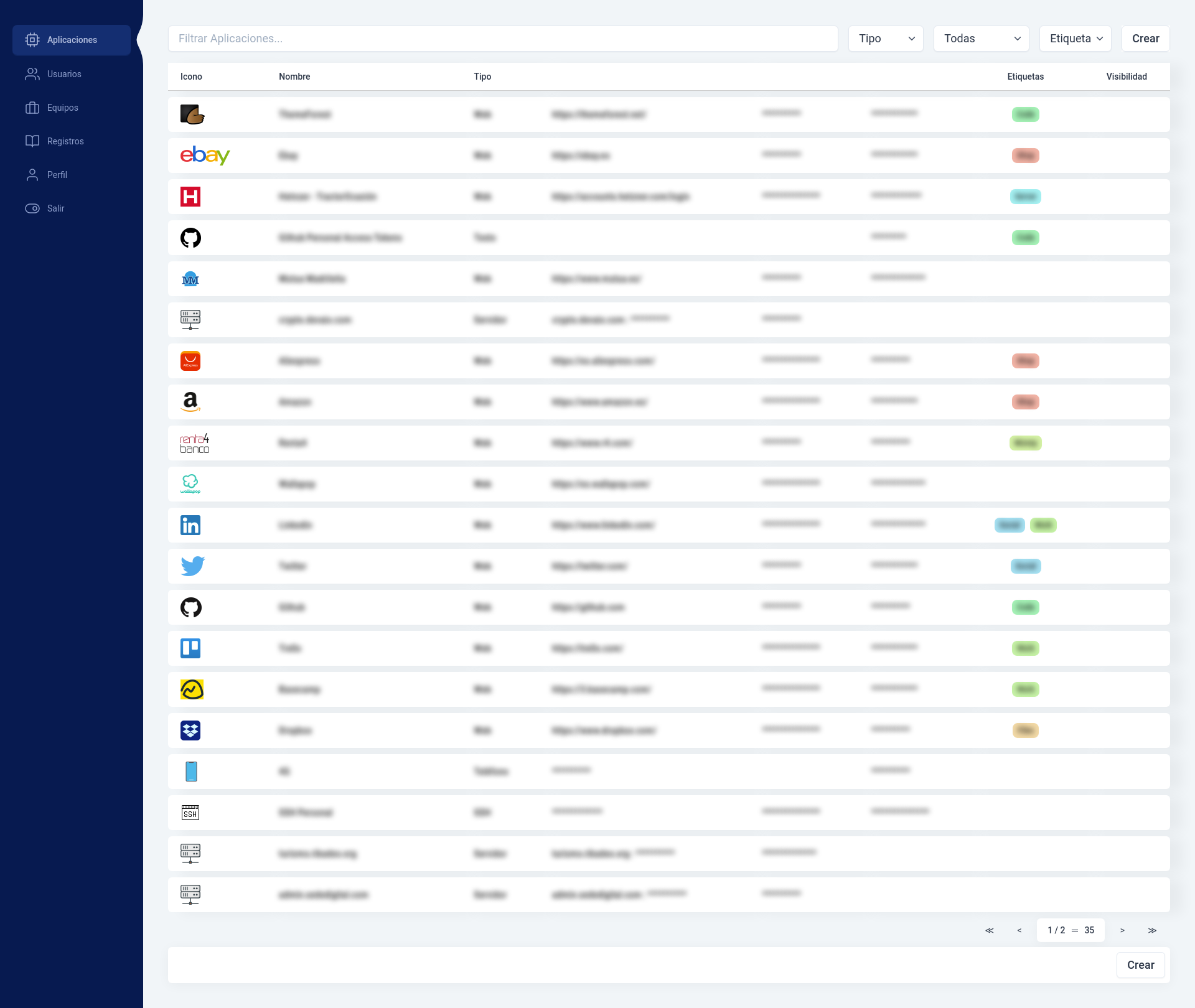Click the first GitHub octocat icon
Viewport: 1195px width, 1008px height.
point(190,238)
